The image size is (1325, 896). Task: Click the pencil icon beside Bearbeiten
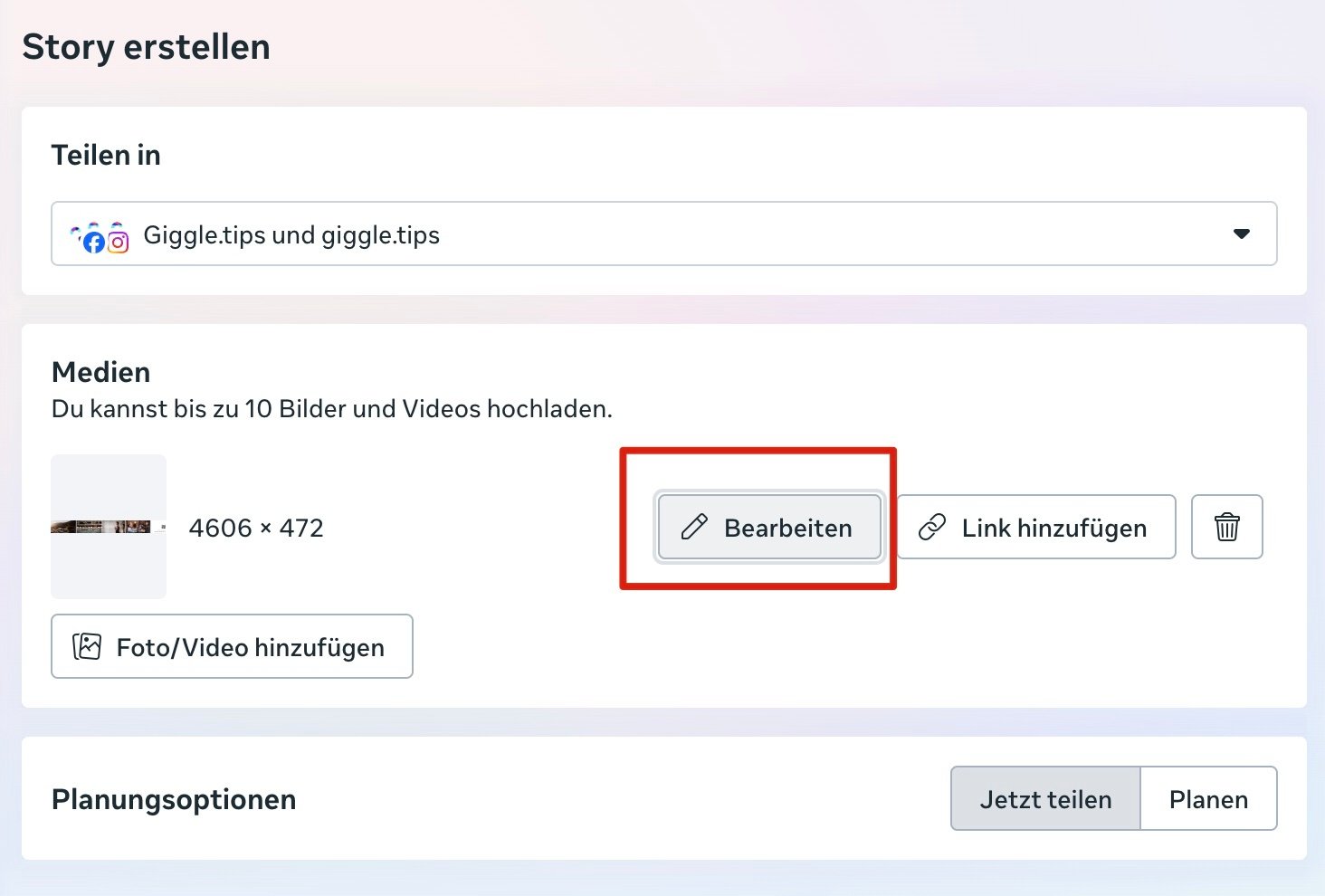coord(694,527)
